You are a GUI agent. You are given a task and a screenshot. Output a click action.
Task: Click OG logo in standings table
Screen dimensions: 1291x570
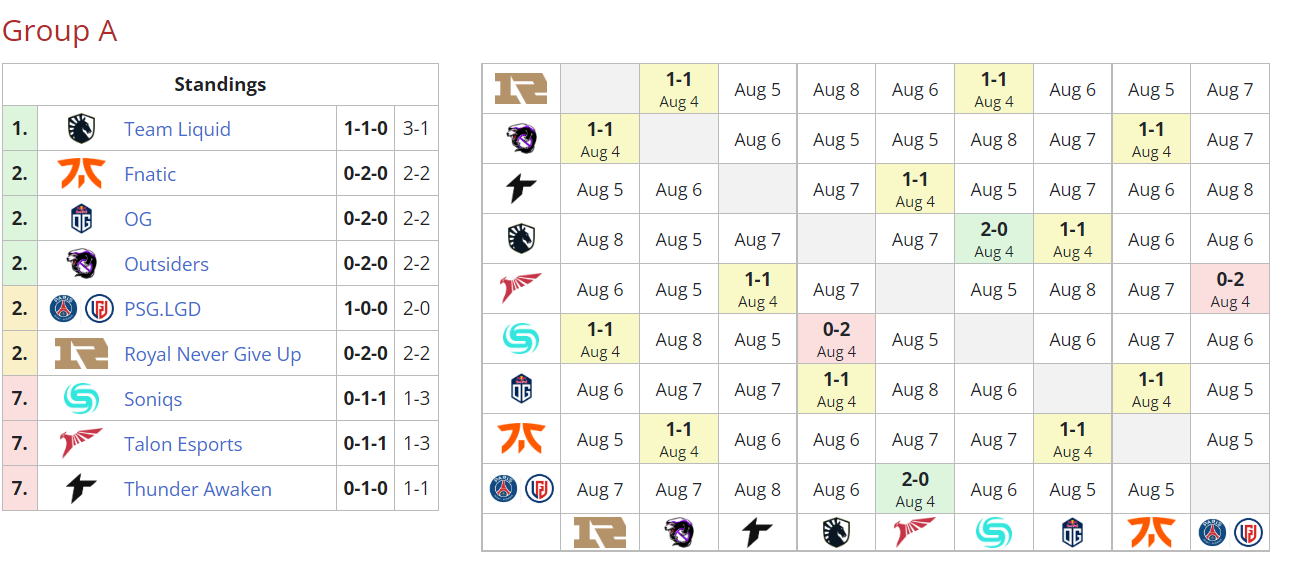(x=81, y=219)
